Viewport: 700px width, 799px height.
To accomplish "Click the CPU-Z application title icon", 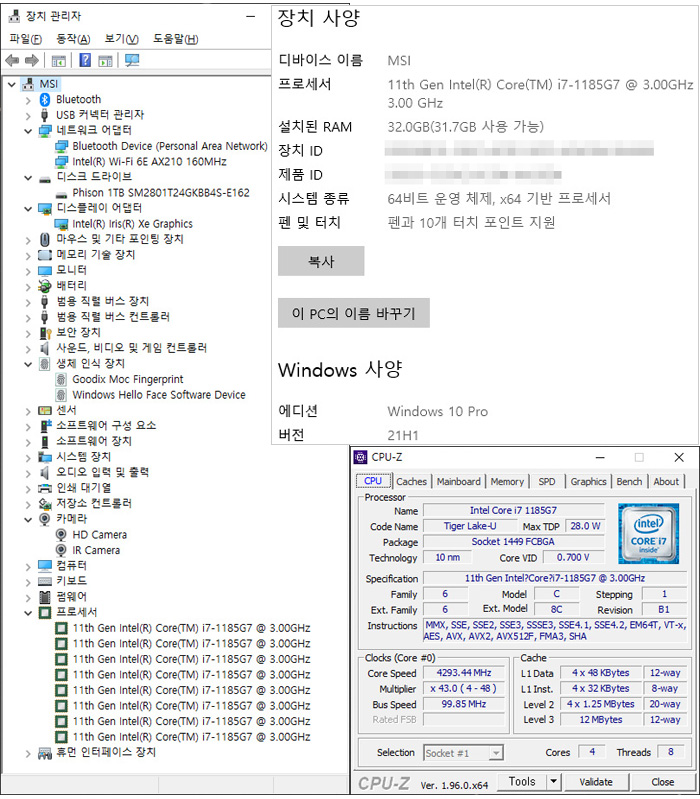I will 360,458.
